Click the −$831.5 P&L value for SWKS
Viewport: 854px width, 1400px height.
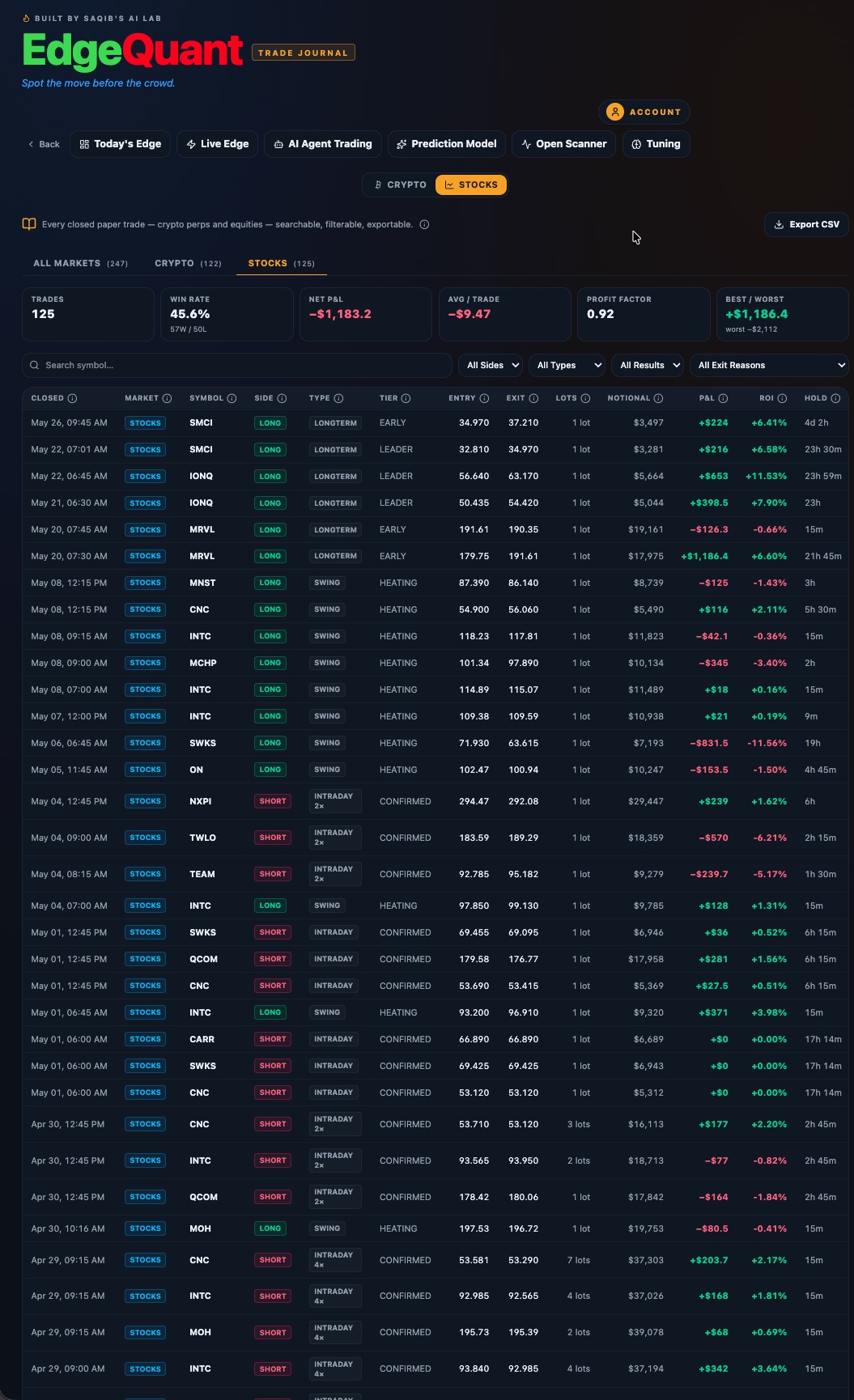click(709, 743)
